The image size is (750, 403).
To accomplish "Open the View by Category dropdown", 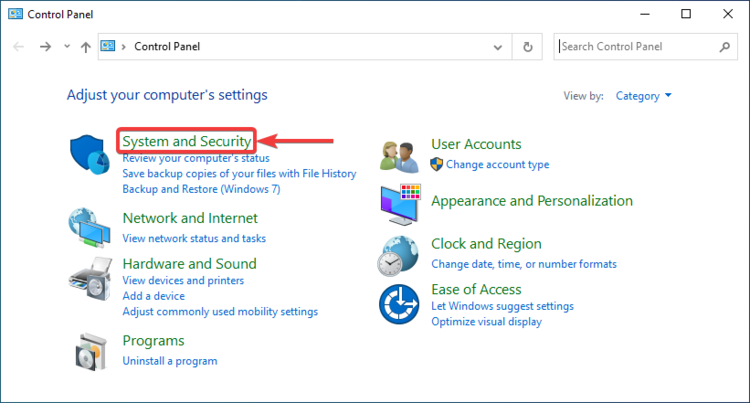I will point(643,96).
